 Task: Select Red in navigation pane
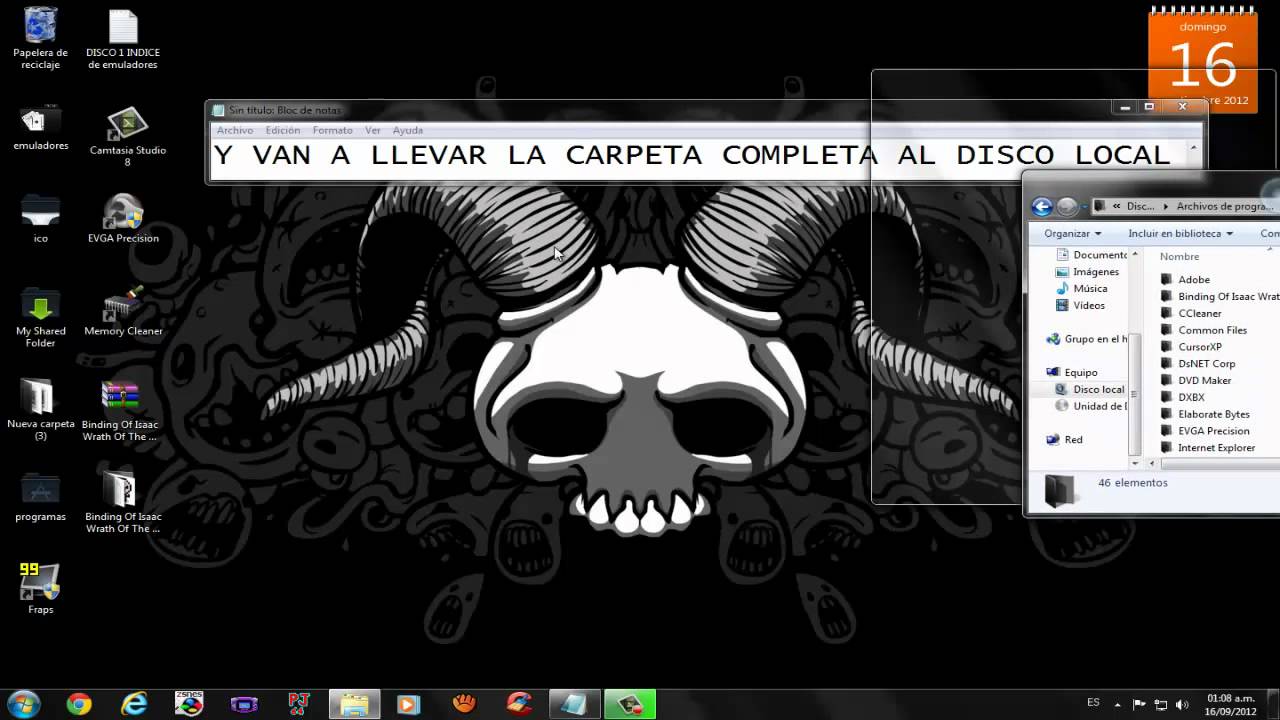[1064, 439]
